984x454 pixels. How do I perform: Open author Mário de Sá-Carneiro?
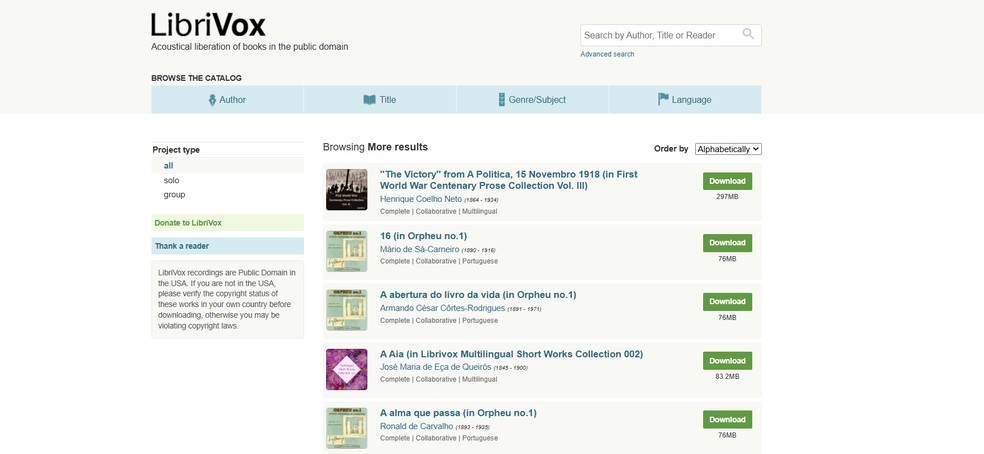point(419,249)
